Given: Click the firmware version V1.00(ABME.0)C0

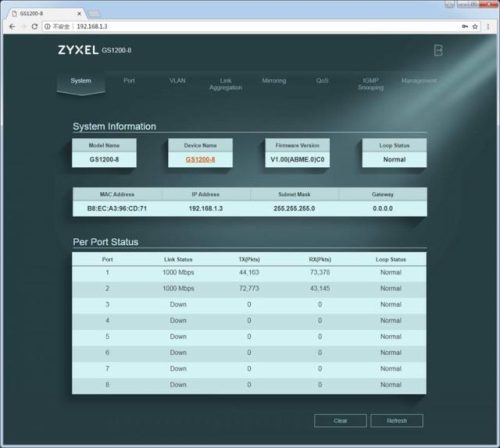Looking at the screenshot, I should coord(297,159).
